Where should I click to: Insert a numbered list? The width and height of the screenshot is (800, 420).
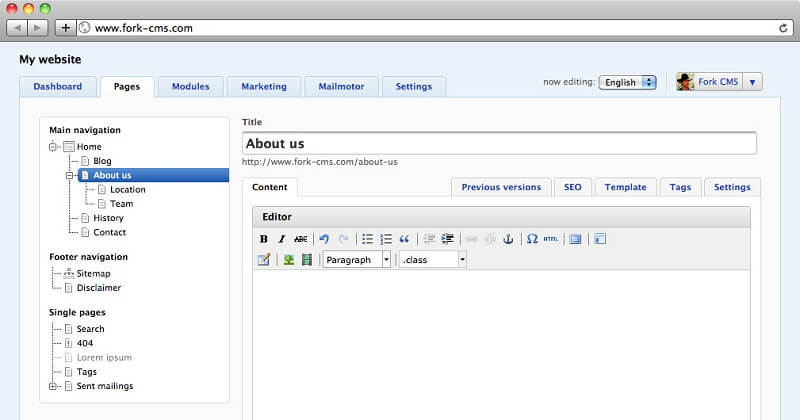[386, 239]
